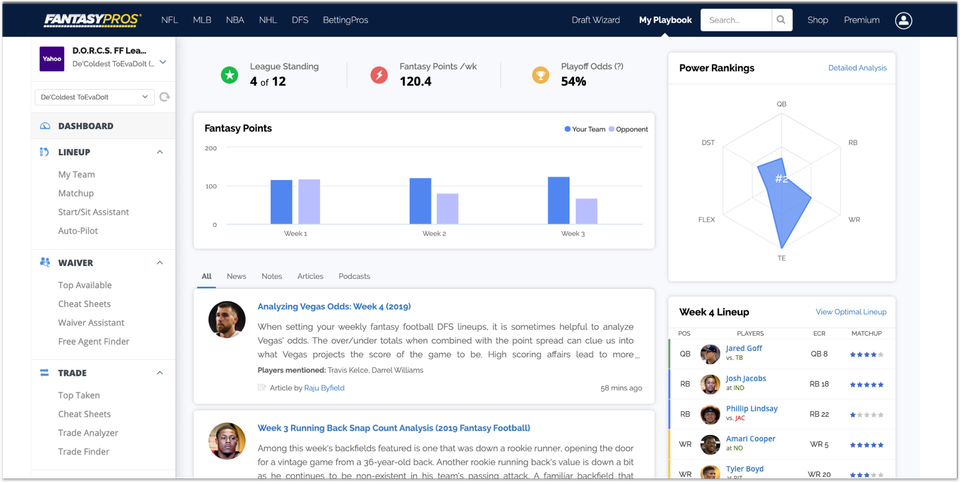
Task: Open Waiver Assistant
Action: pyautogui.click(x=91, y=323)
